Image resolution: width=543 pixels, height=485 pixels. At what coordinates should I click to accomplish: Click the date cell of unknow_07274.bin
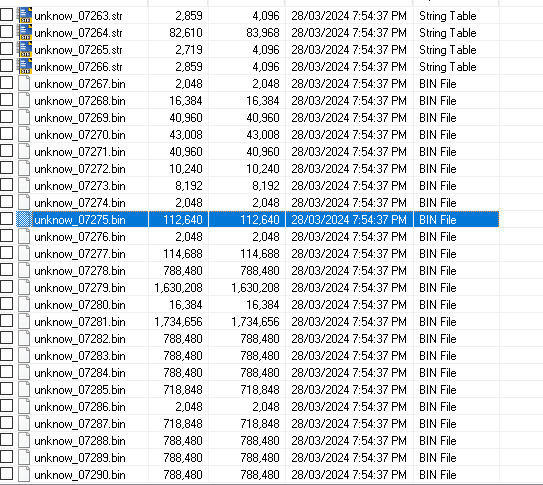(349, 203)
